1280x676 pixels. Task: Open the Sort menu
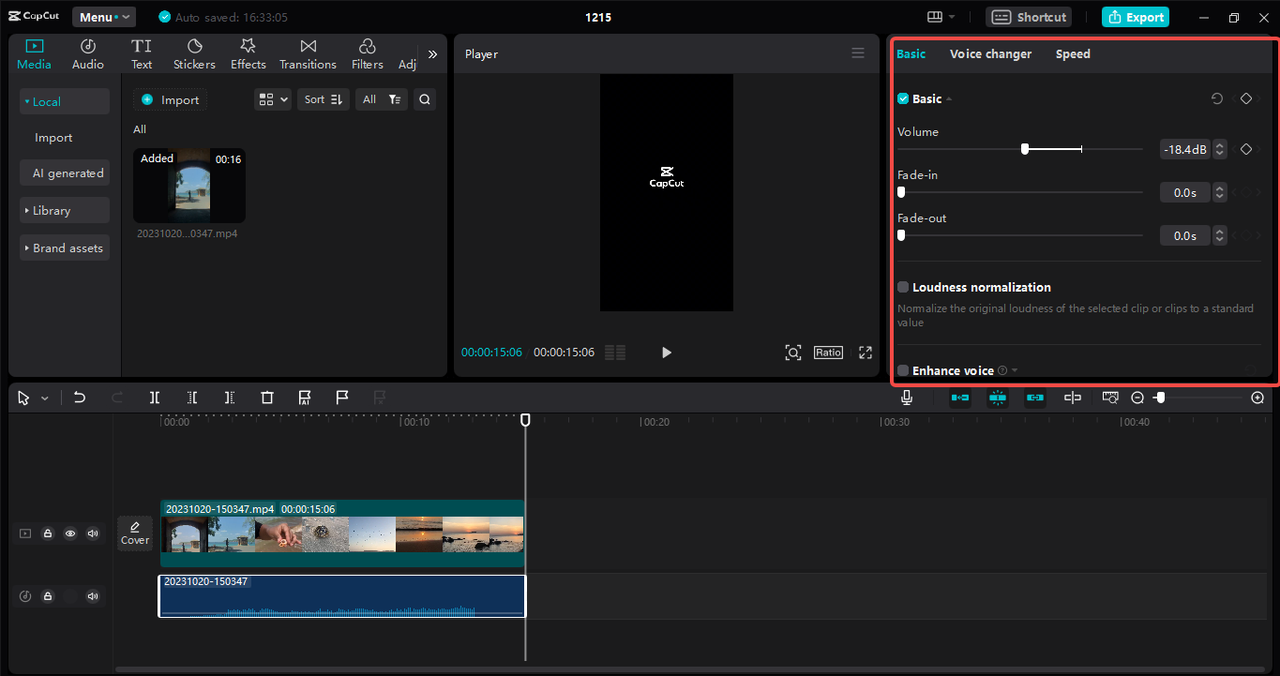pyautogui.click(x=323, y=100)
